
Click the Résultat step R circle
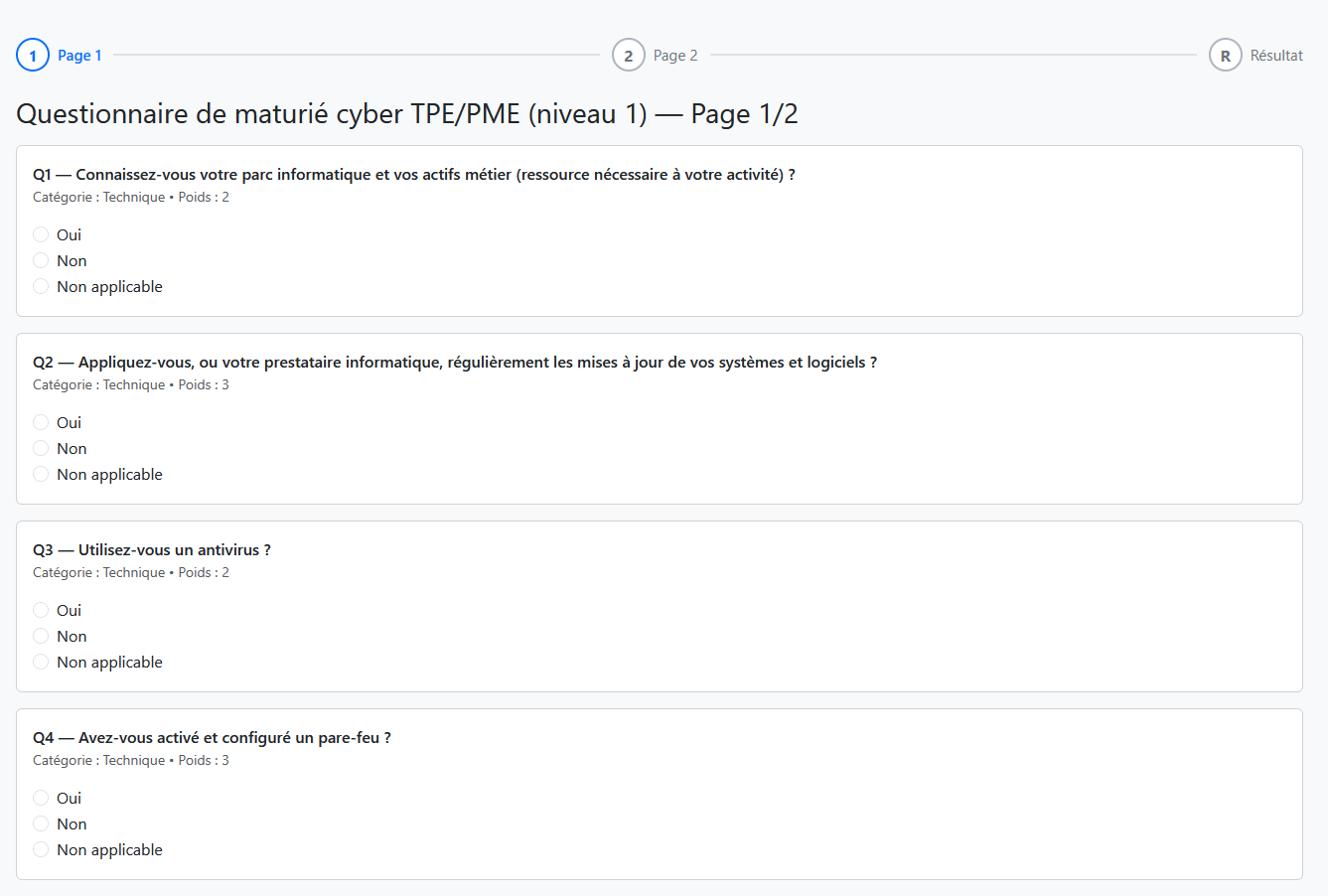pyautogui.click(x=1225, y=56)
